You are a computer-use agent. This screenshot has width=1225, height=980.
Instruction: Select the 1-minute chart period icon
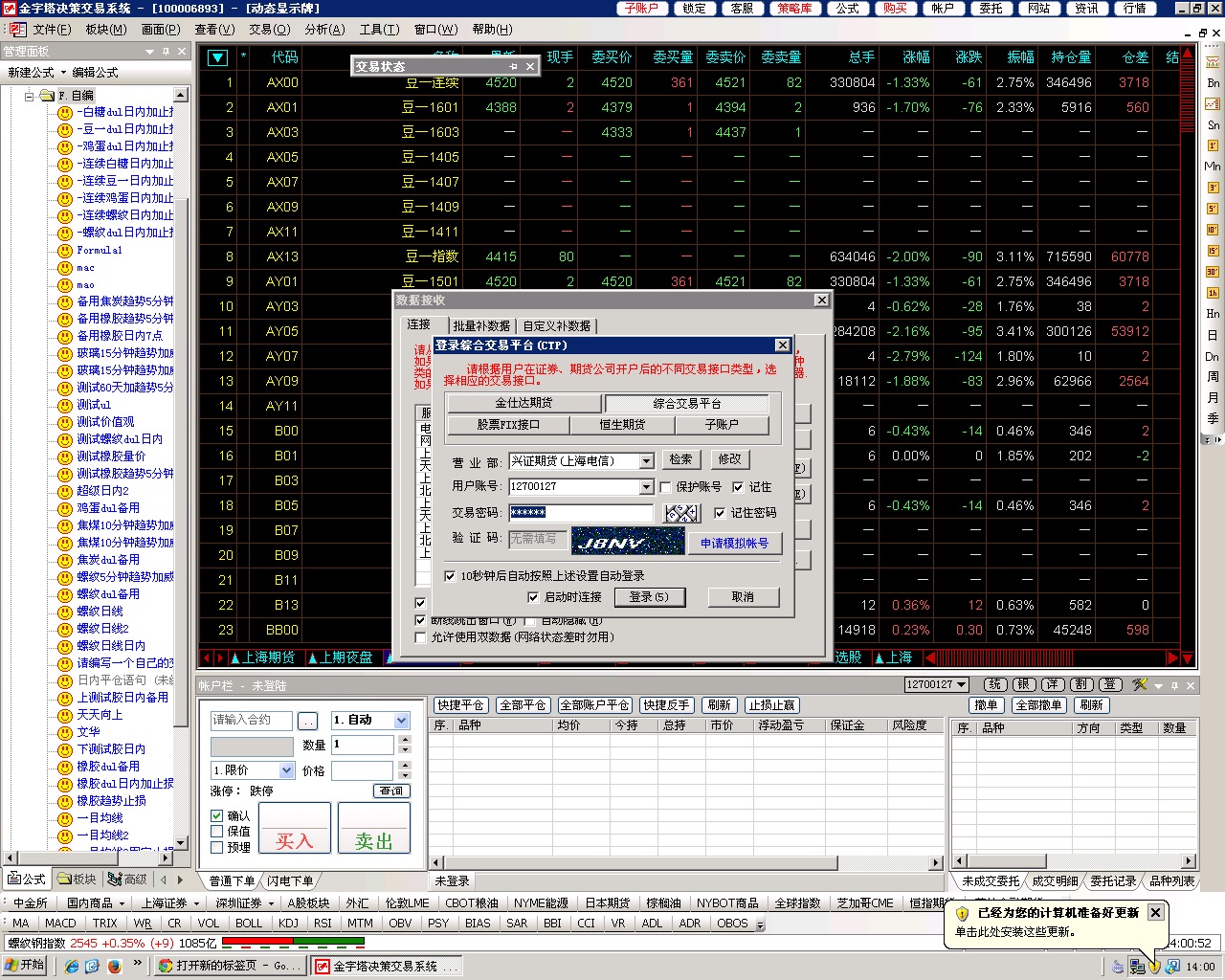pos(1212,146)
